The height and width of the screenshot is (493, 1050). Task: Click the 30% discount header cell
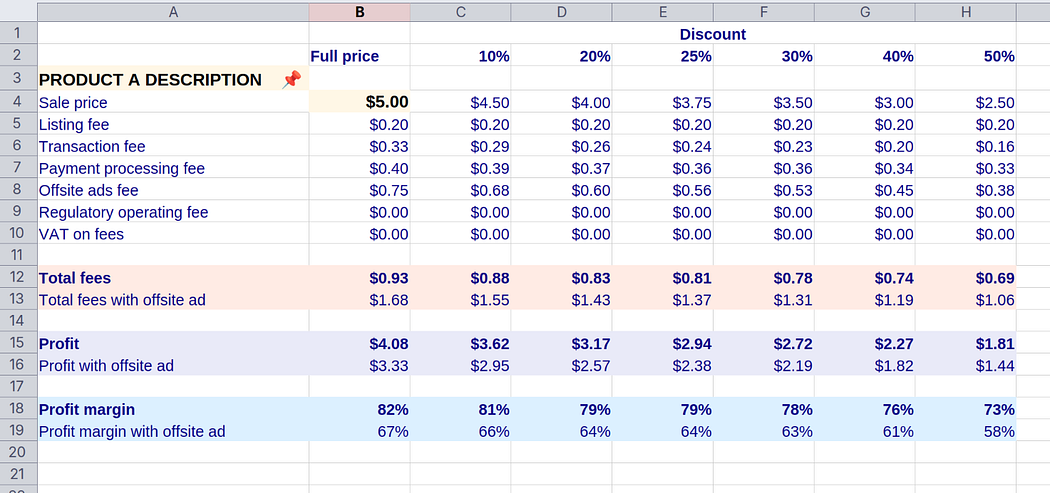point(763,56)
